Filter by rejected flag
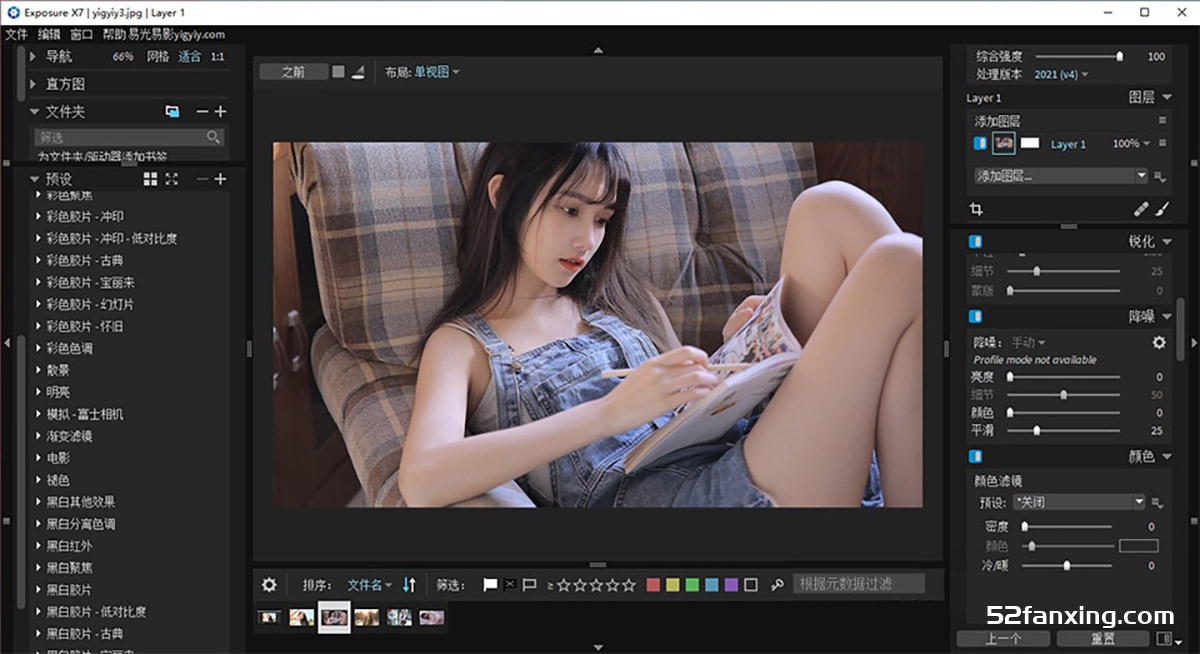 (x=510, y=585)
